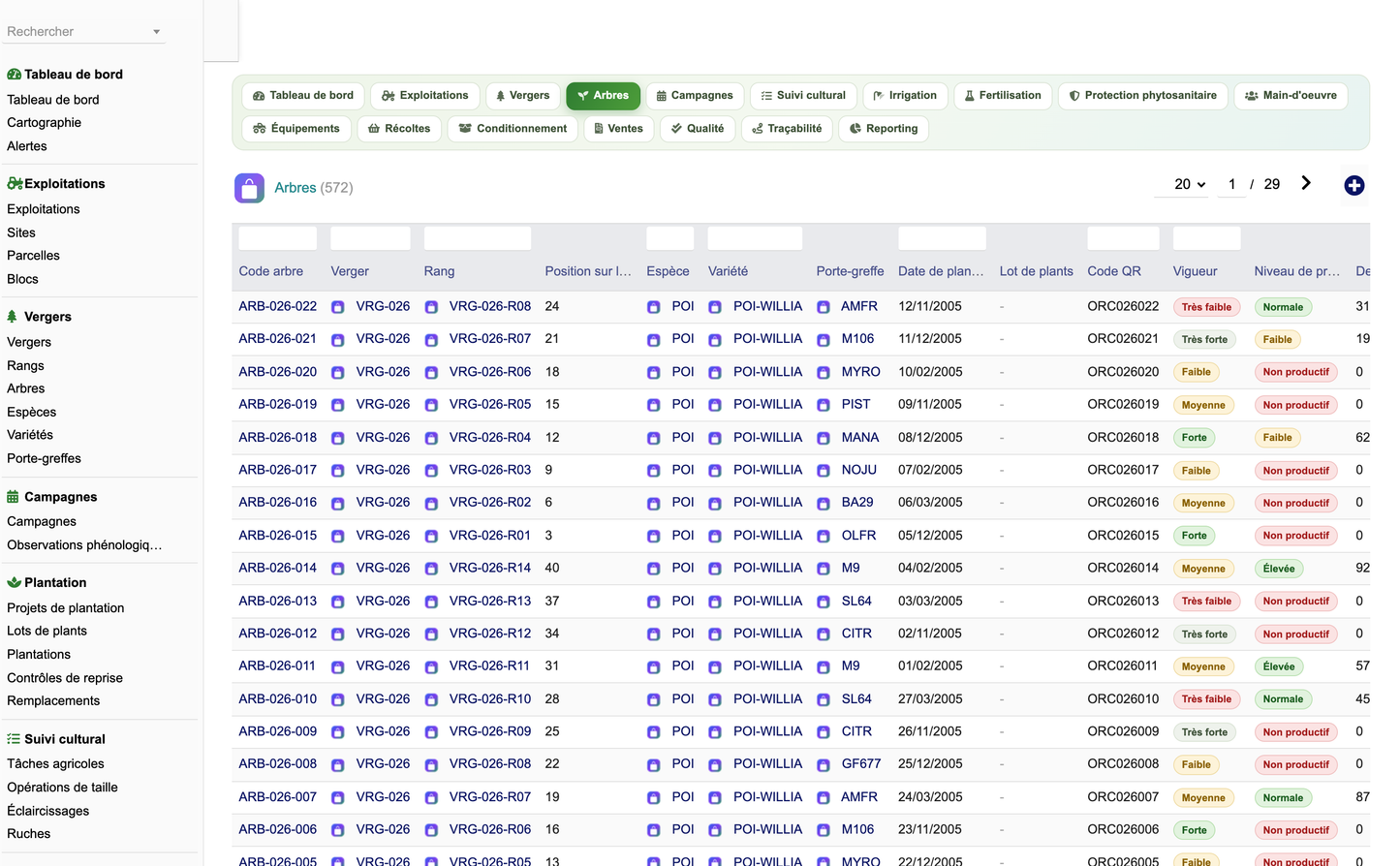Expand the Rechercher search dropdown

point(156,32)
